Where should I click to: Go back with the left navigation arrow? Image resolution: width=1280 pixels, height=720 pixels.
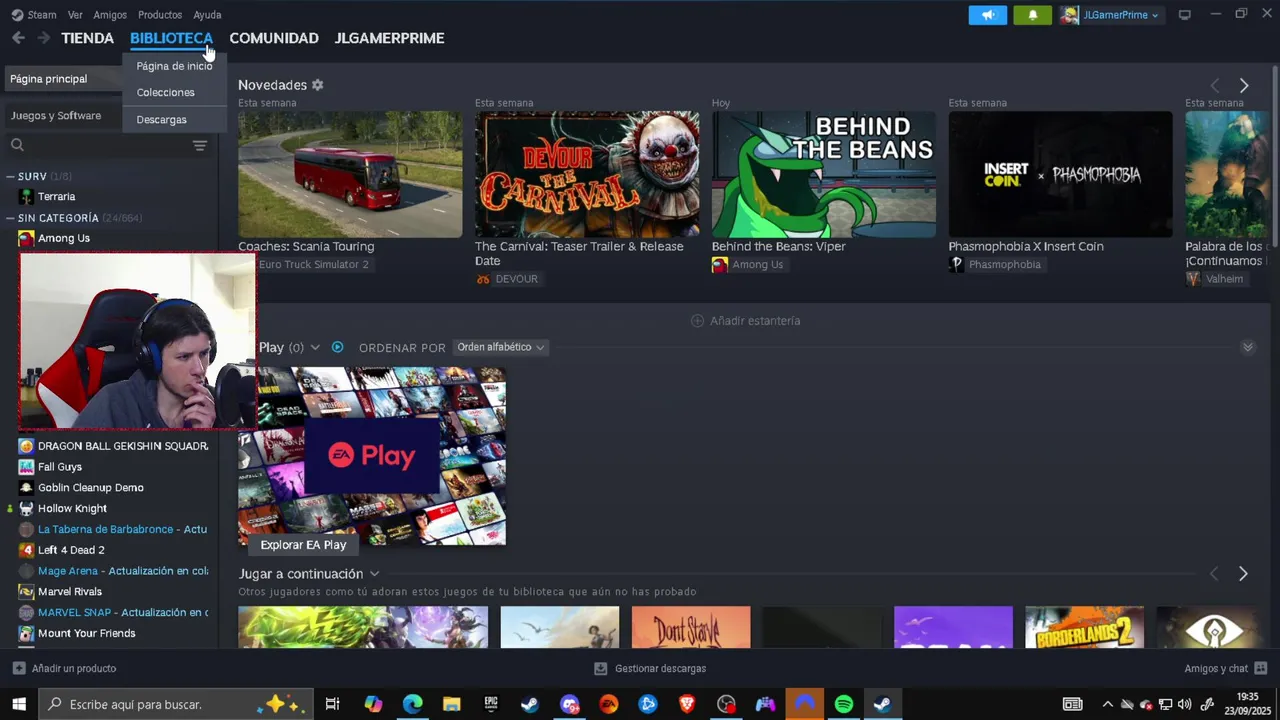click(18, 38)
